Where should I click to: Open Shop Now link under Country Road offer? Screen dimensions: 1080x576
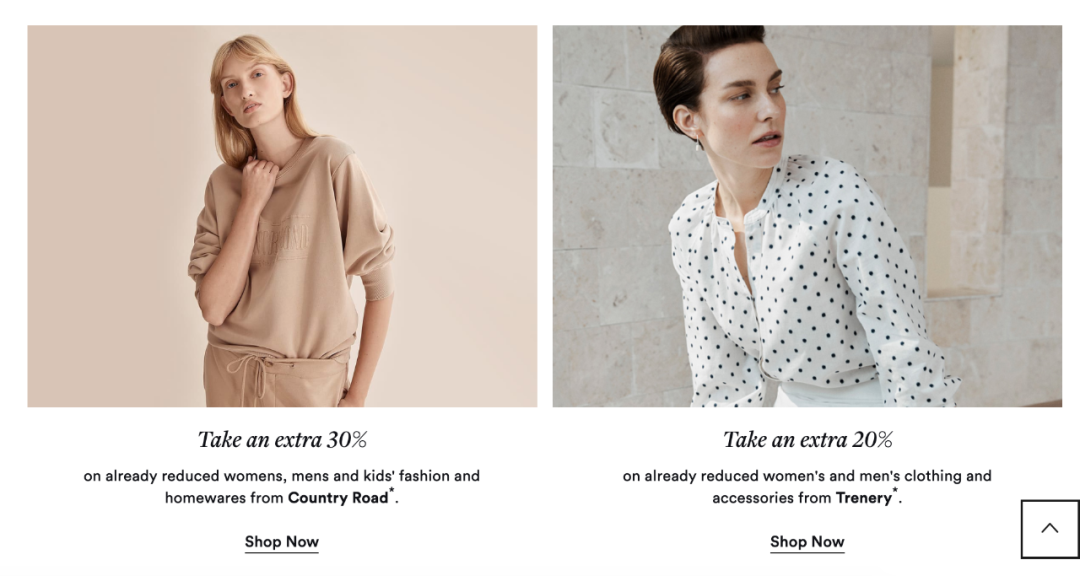tap(282, 542)
